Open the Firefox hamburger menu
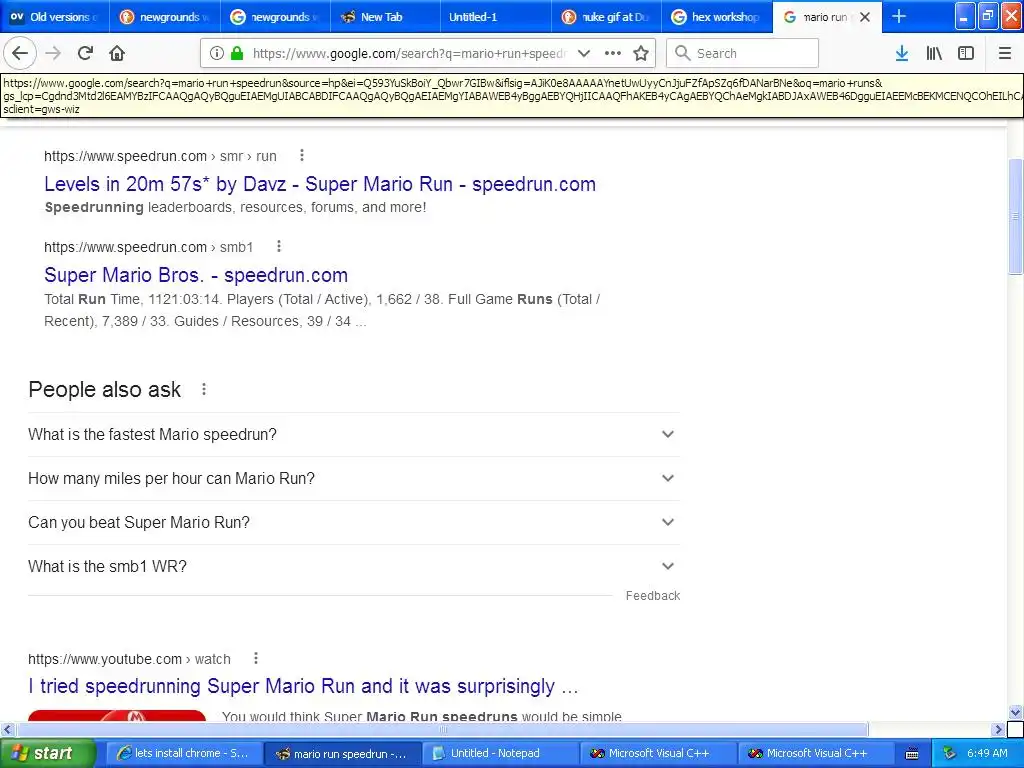 [1004, 54]
